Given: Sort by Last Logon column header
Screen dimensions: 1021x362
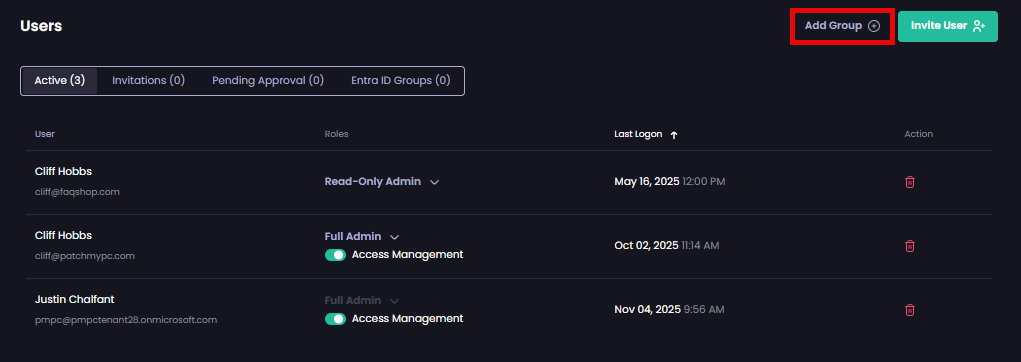Looking at the screenshot, I should [638, 134].
